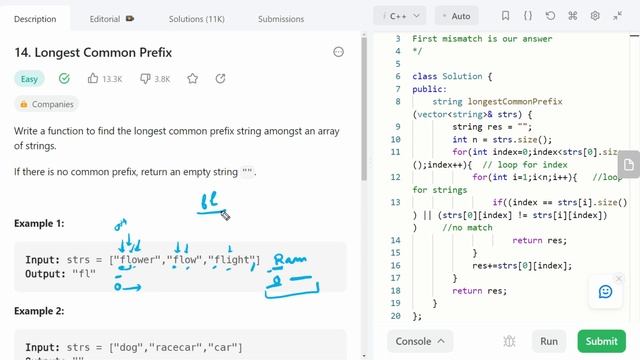
Task: Downvote the problem with thumbs down
Action: click(x=145, y=78)
